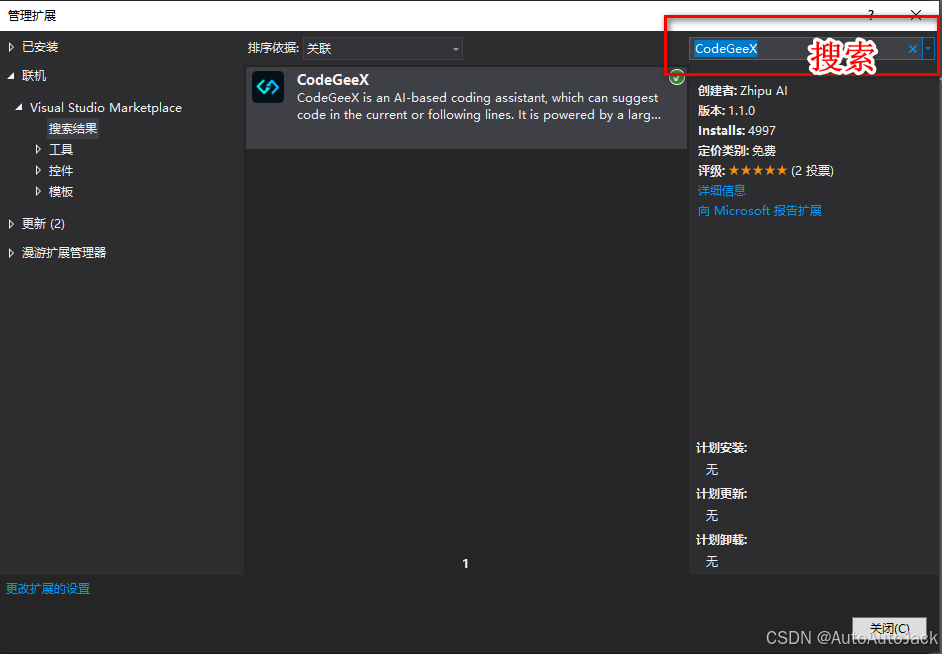Open the 详细信息 link

pos(722,190)
